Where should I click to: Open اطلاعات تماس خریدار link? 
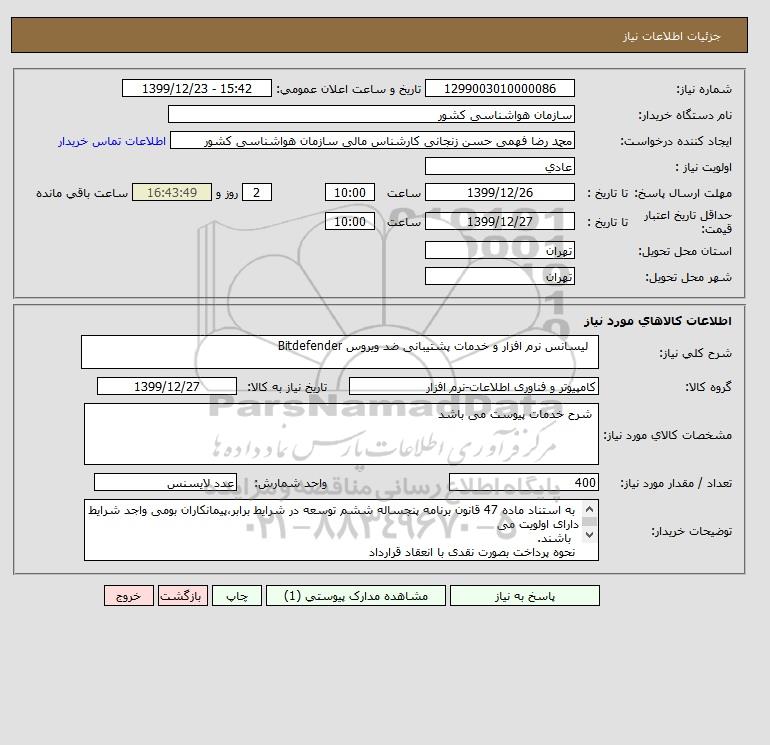[112, 141]
